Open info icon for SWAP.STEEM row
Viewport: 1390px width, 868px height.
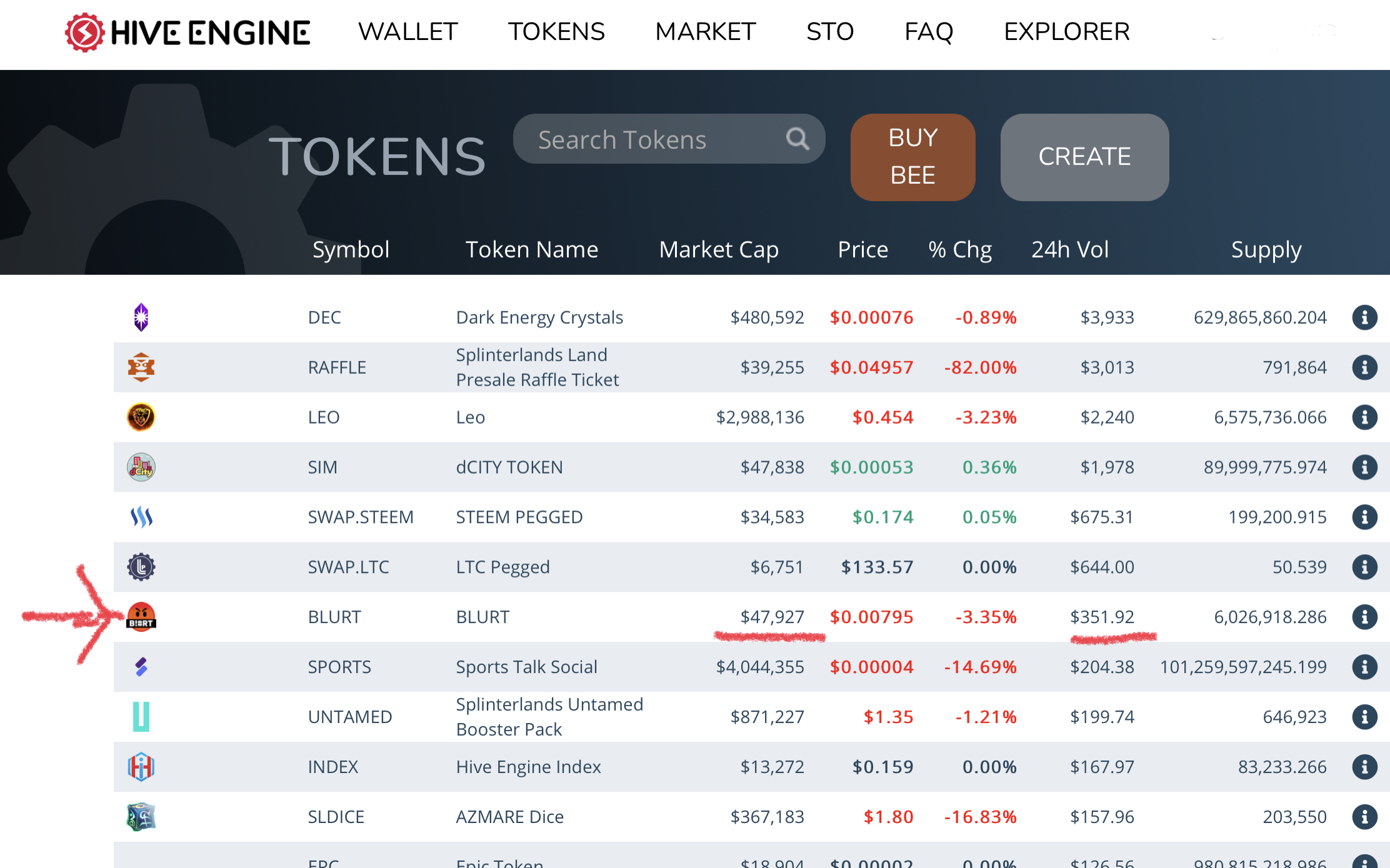pyautogui.click(x=1365, y=517)
